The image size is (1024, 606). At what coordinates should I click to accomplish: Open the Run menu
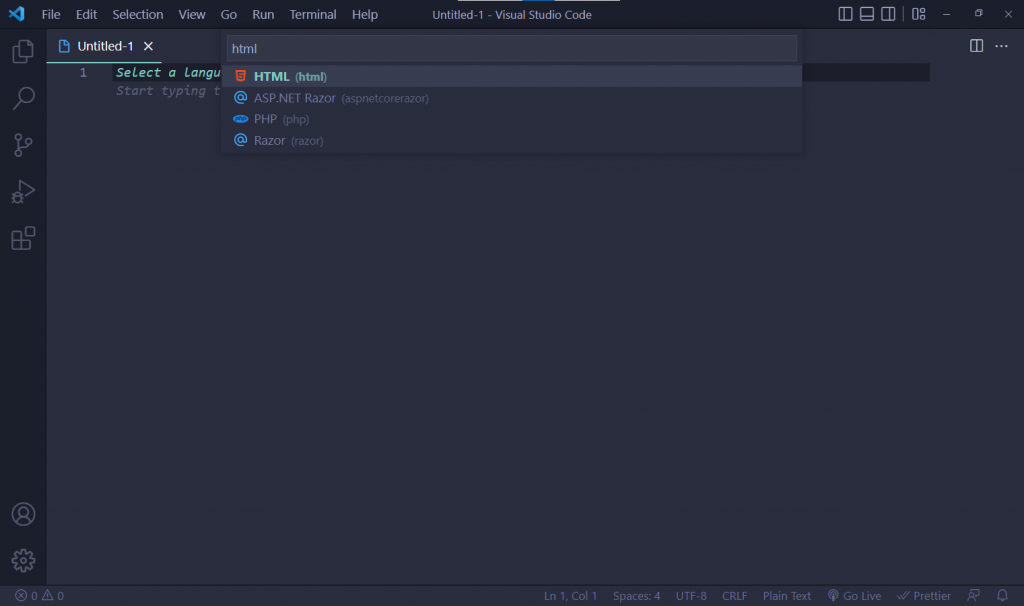click(263, 14)
